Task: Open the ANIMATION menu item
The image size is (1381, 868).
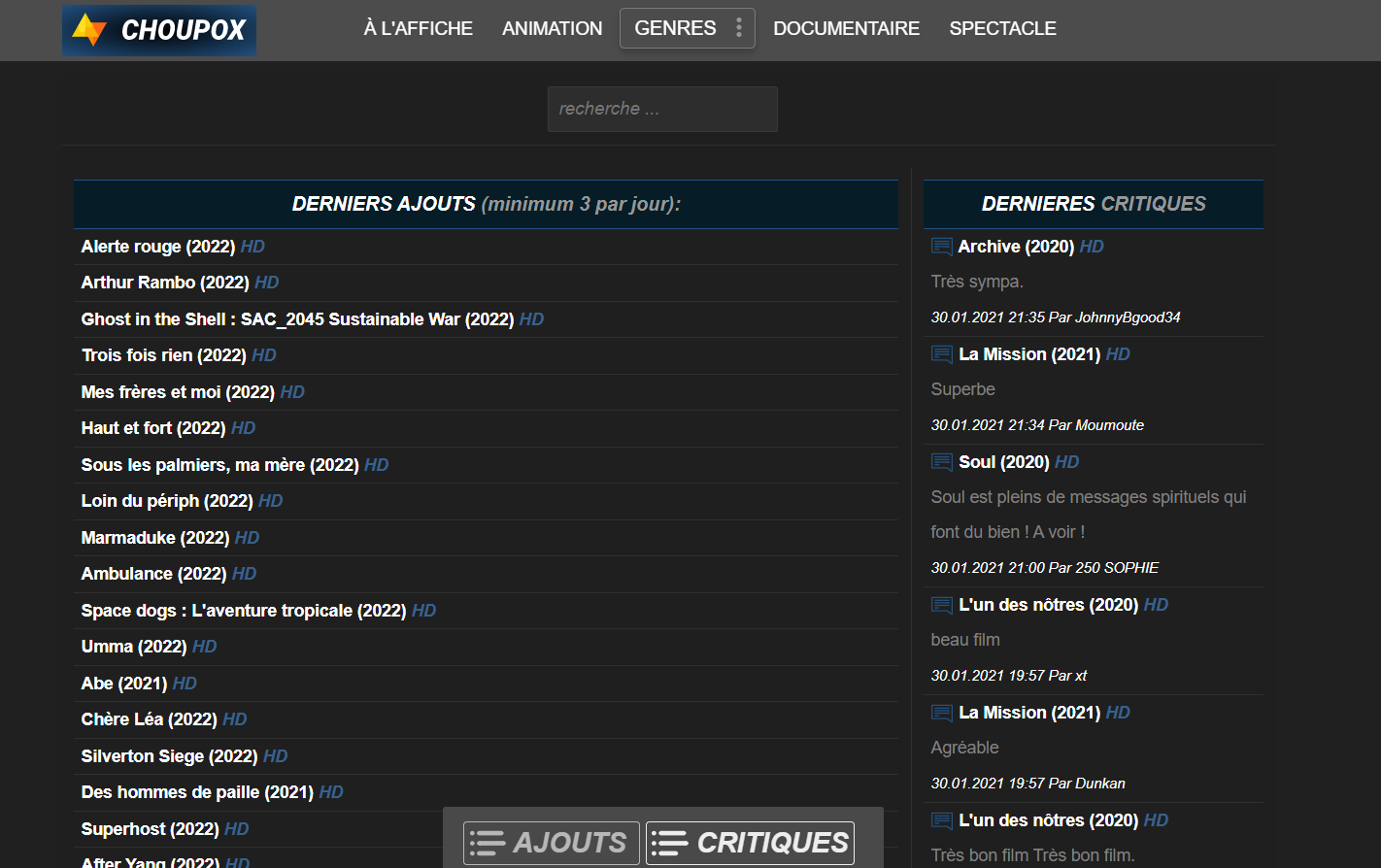Action: [553, 28]
